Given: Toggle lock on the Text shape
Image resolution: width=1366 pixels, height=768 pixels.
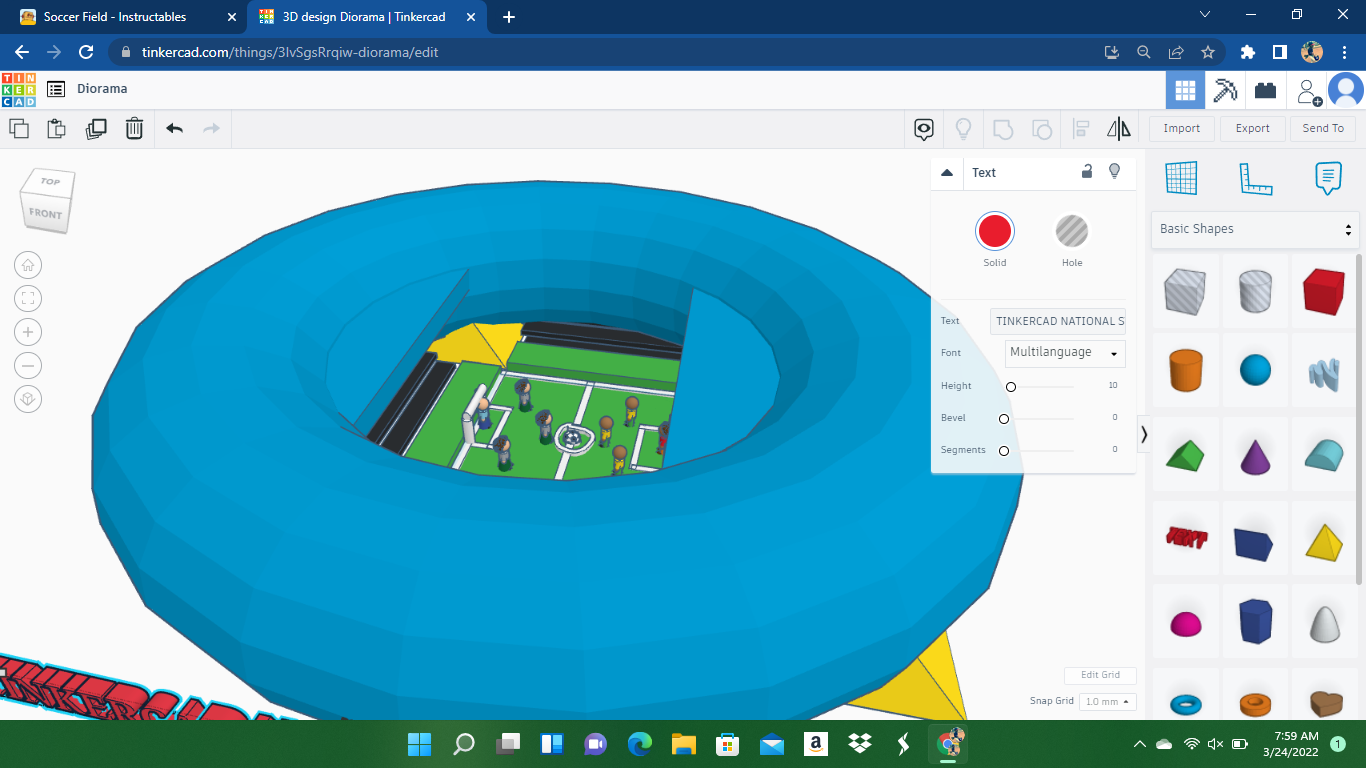Looking at the screenshot, I should [1087, 172].
